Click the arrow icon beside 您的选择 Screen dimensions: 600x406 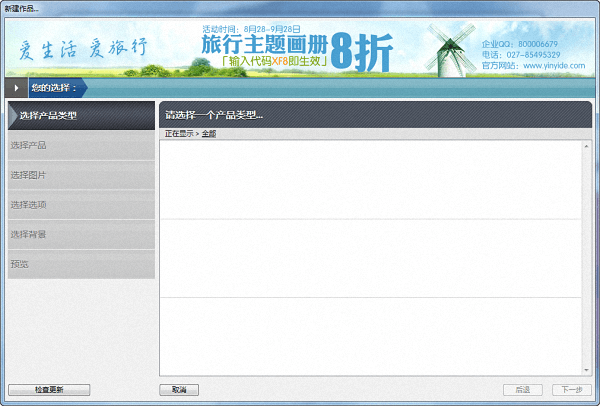point(16,88)
